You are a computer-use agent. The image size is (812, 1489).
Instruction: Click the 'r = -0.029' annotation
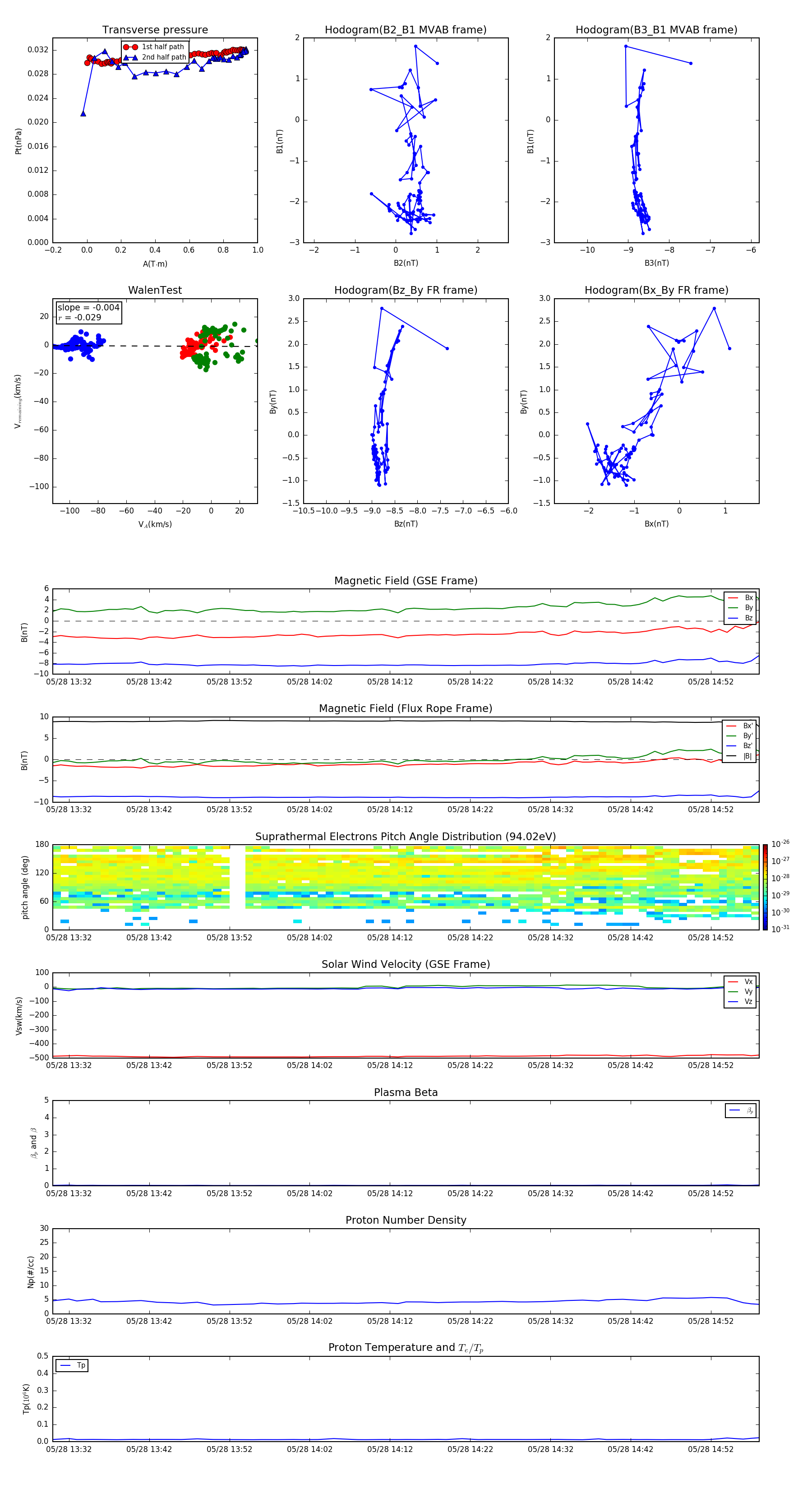(x=80, y=317)
